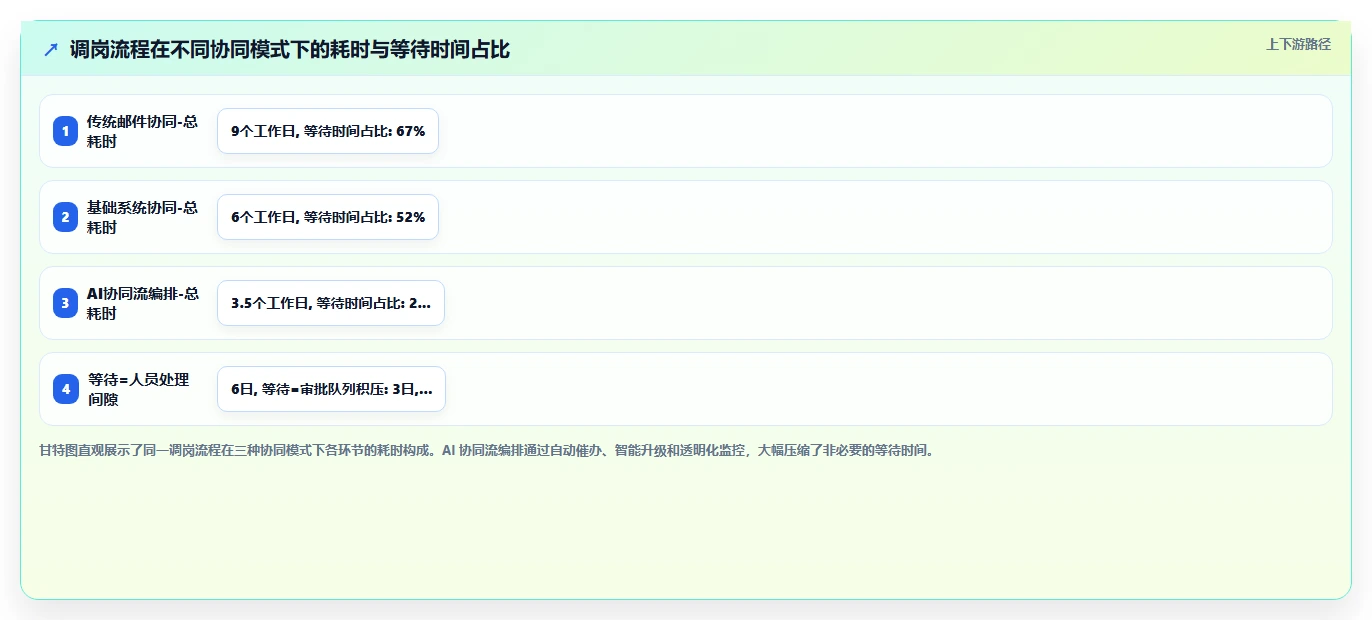
Task: Select the 6个工作日, 等待时间占比: 52% chip
Action: click(328, 217)
